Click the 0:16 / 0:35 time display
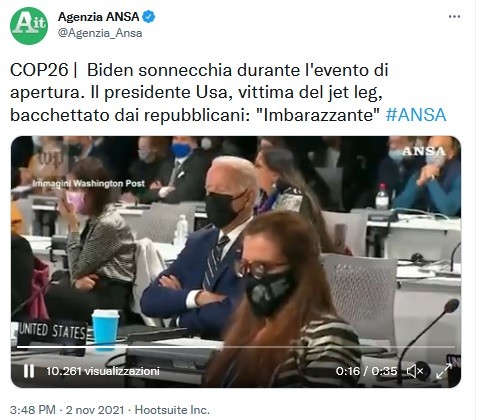This screenshot has height=420, width=485. (366, 371)
